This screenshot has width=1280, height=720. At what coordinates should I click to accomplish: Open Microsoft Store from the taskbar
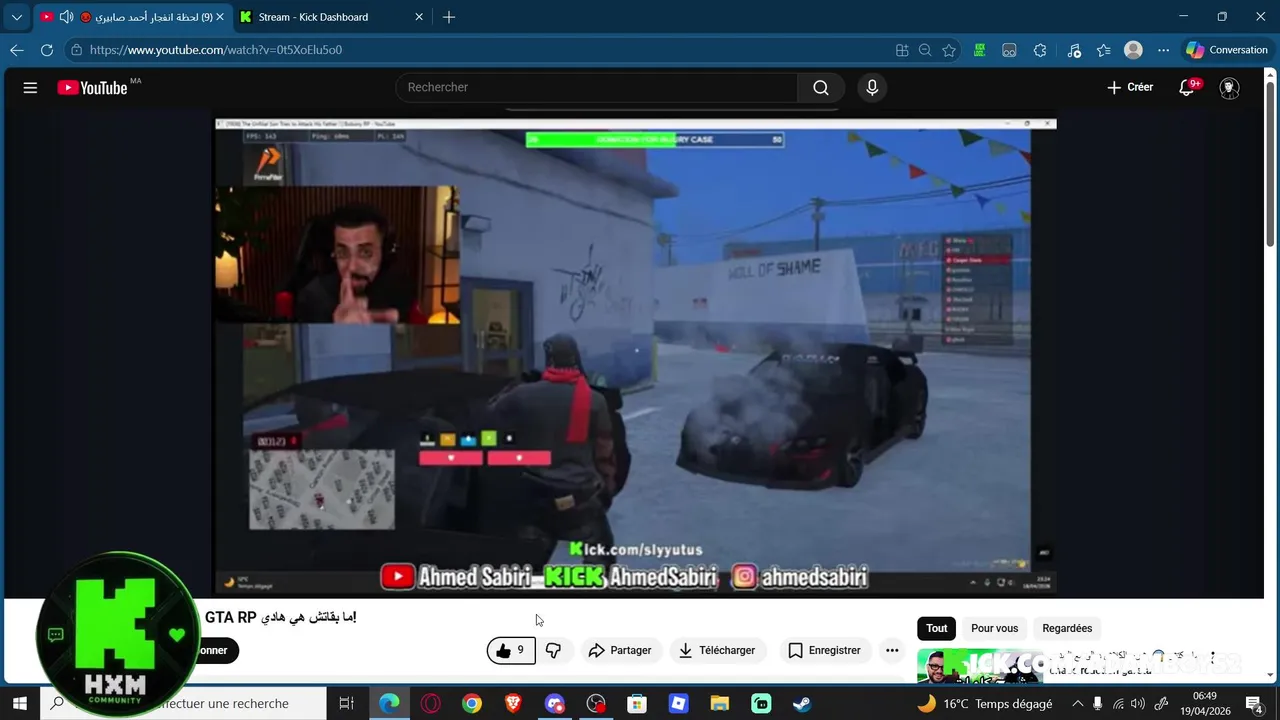point(637,704)
